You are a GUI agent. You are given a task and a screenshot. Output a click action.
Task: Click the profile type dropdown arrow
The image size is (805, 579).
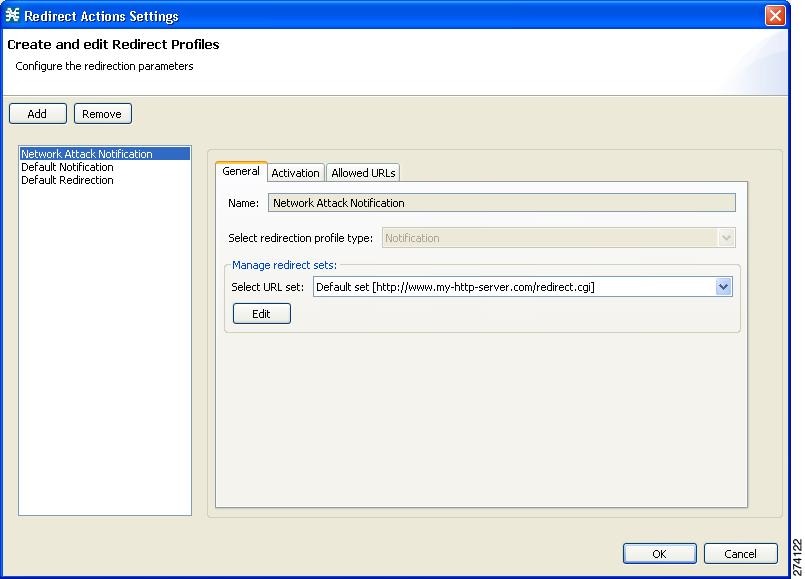click(x=726, y=238)
